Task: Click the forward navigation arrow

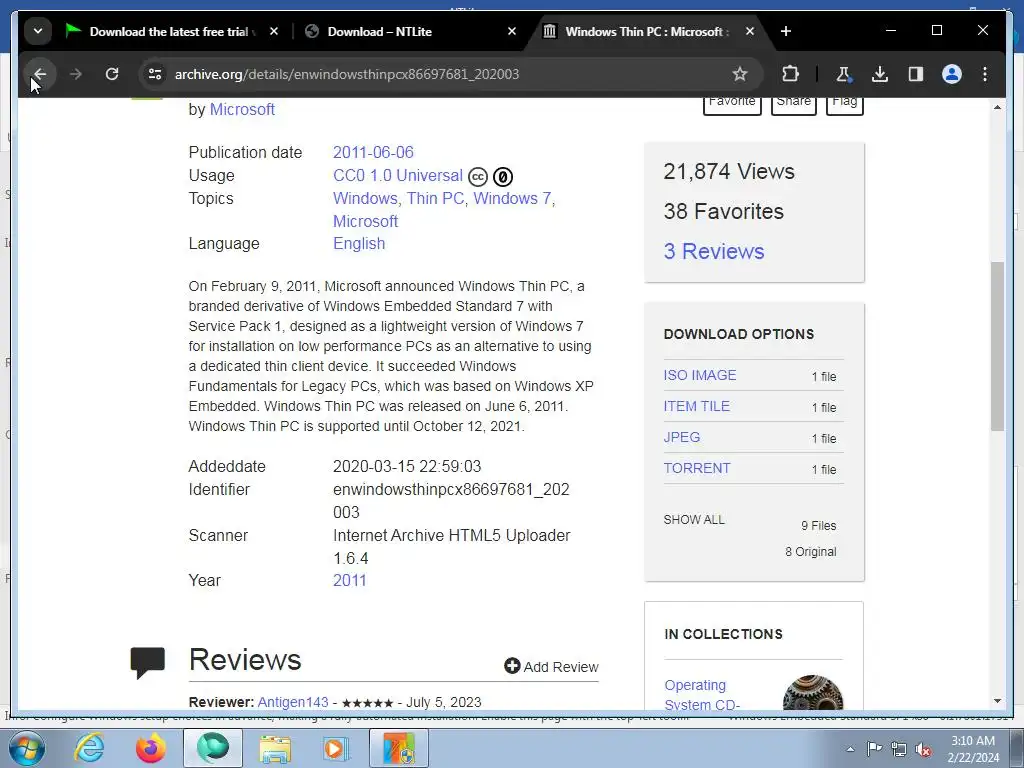Action: point(76,74)
